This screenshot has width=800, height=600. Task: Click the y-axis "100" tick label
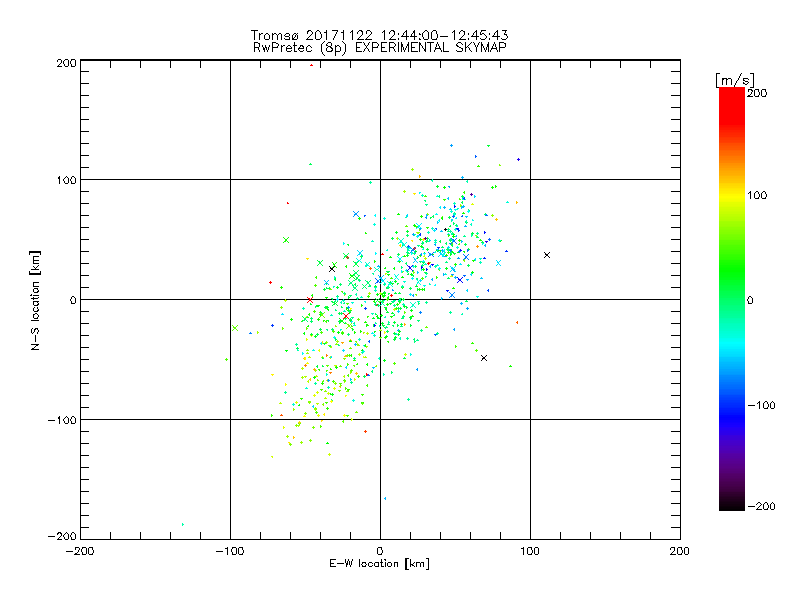point(66,180)
